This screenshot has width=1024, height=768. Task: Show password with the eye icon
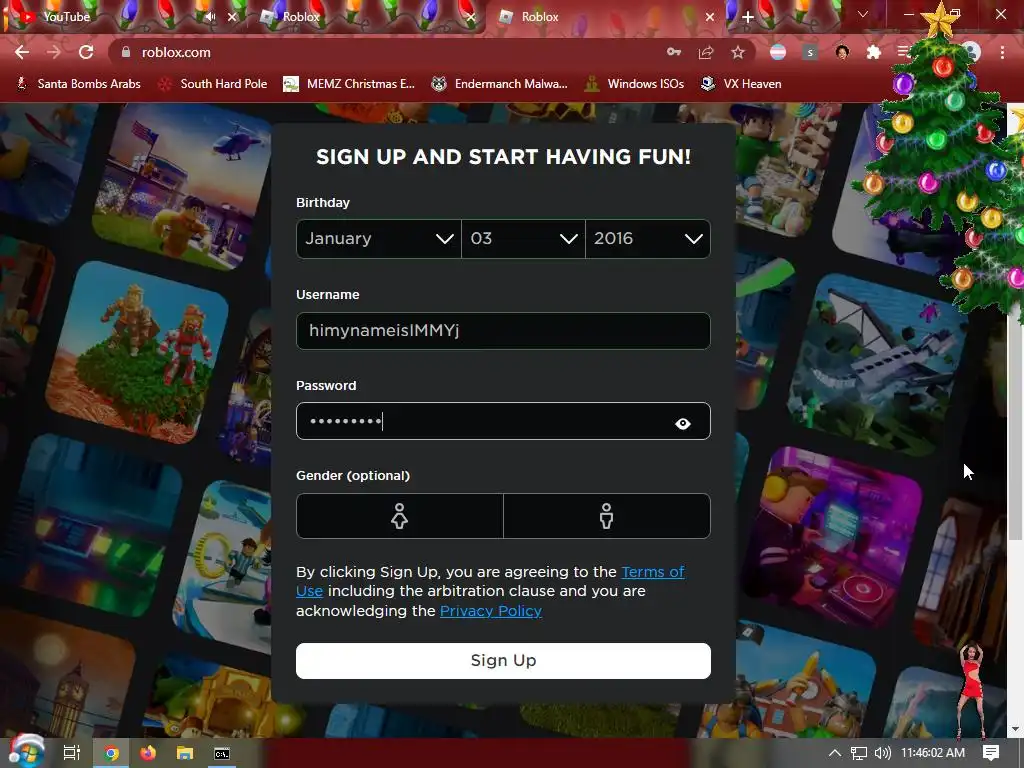pos(682,424)
